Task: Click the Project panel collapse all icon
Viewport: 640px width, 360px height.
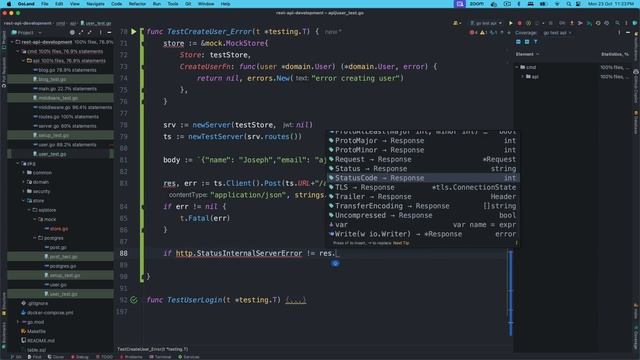Action: pyautogui.click(x=90, y=33)
